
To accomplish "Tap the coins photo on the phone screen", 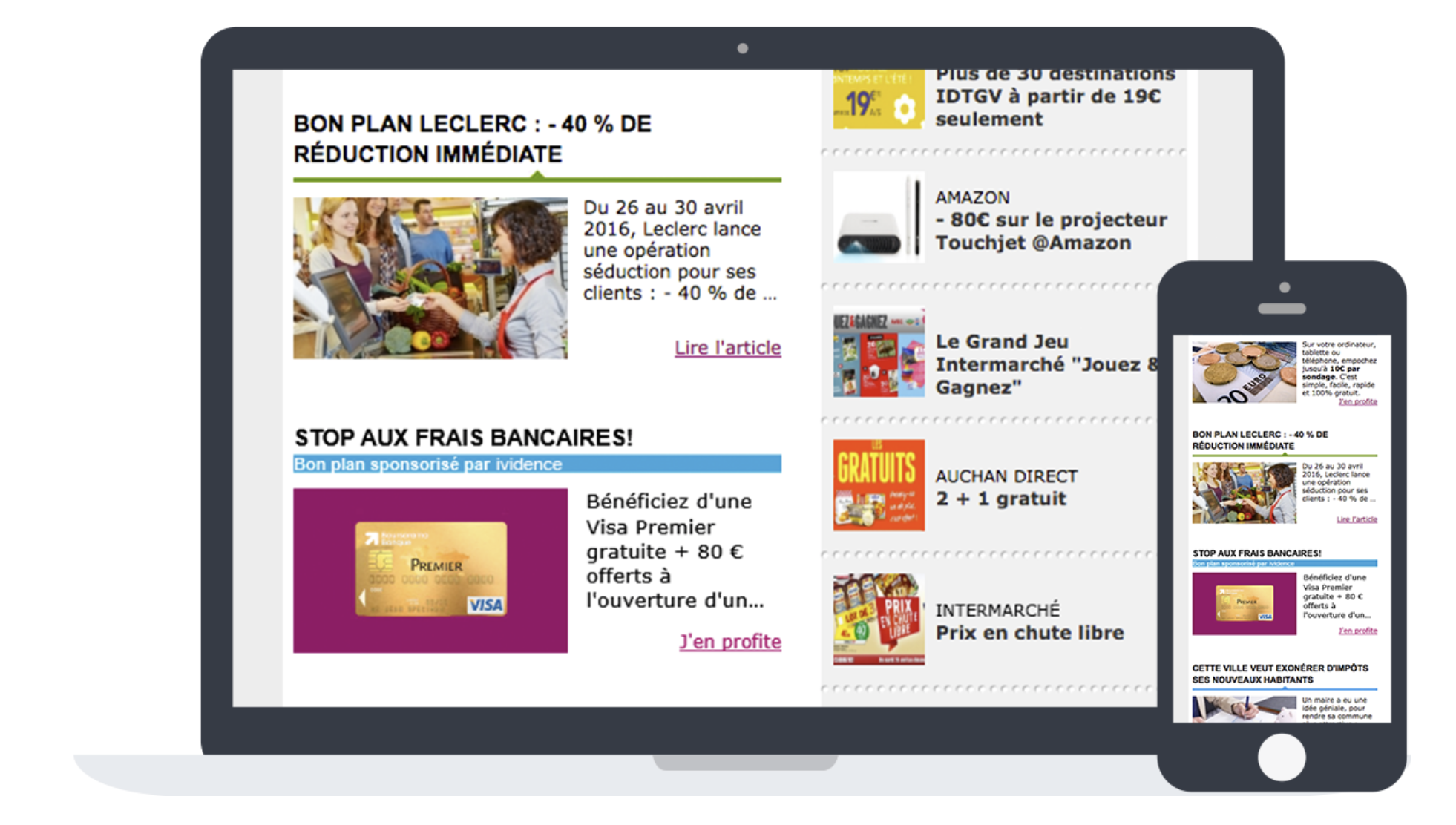I will tap(1245, 372).
